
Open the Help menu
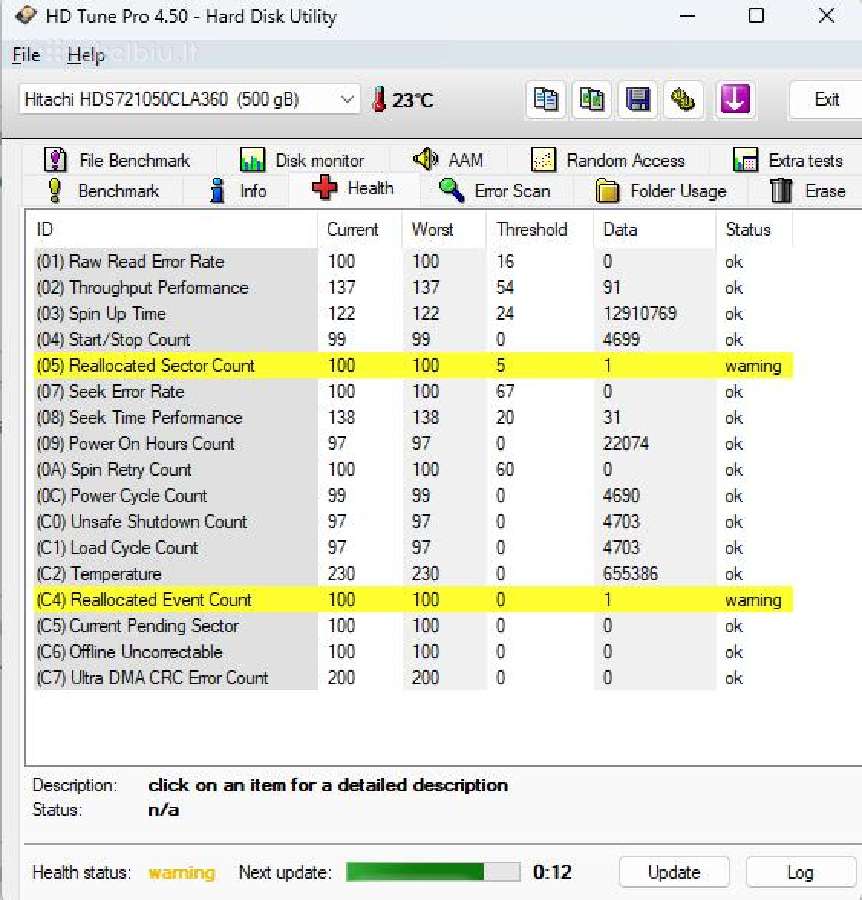coord(86,55)
